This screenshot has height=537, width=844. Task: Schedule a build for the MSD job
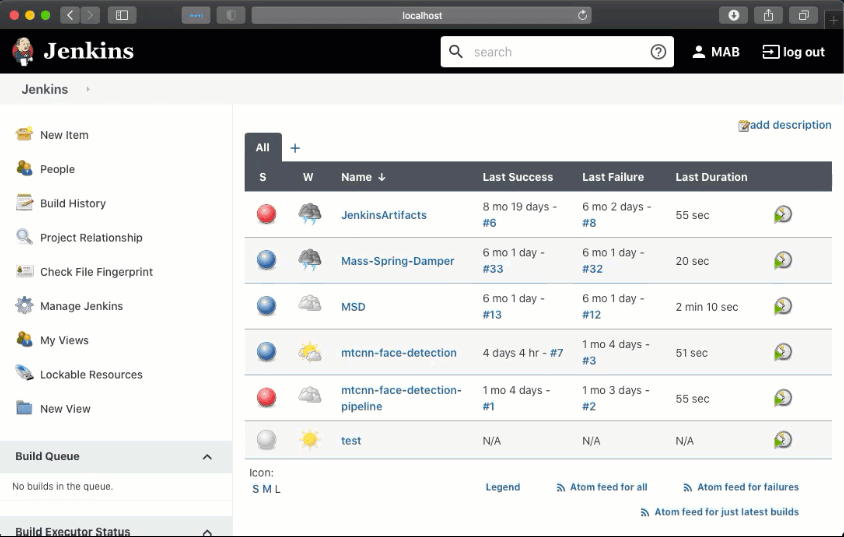(x=783, y=306)
